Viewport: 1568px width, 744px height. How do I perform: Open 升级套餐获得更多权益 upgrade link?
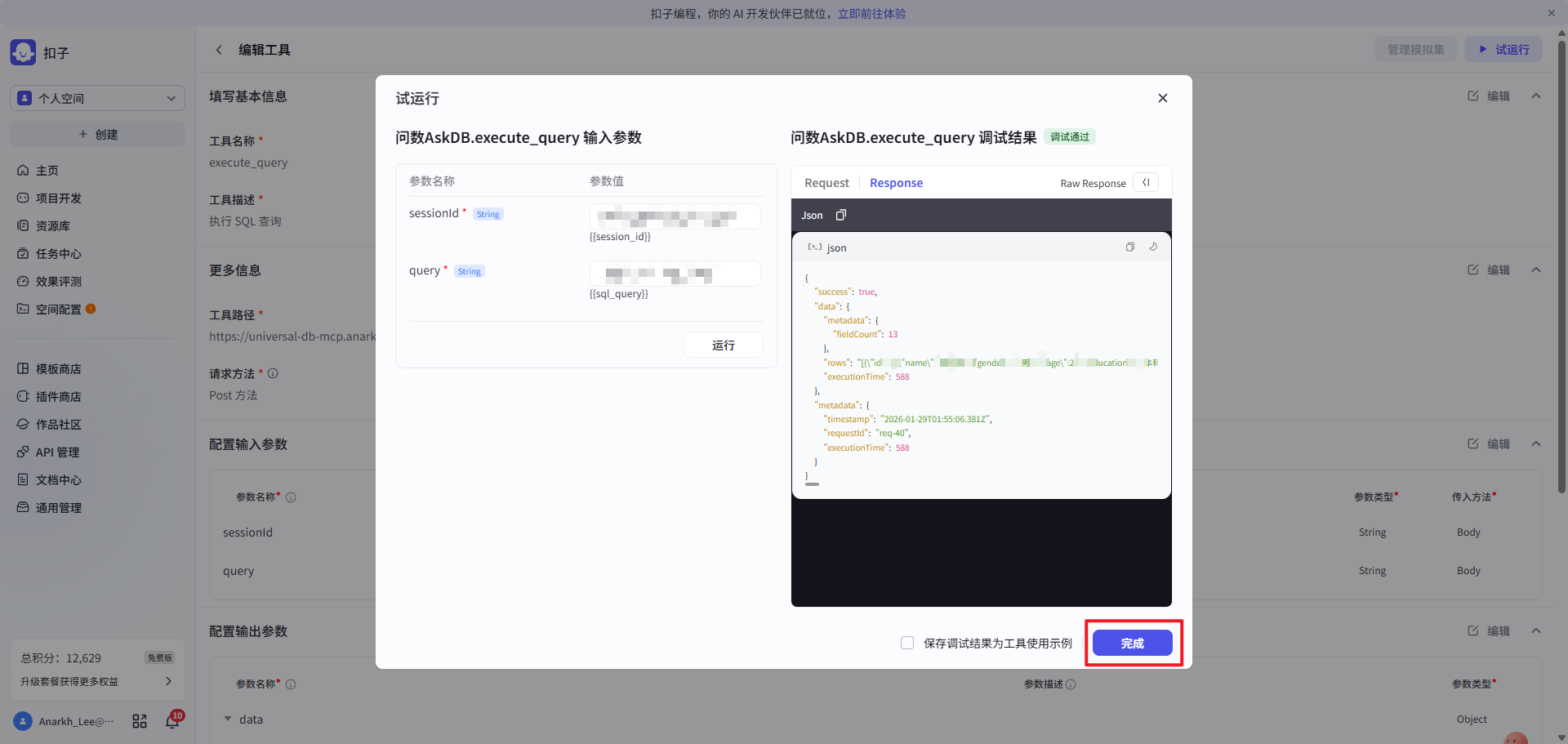[97, 681]
